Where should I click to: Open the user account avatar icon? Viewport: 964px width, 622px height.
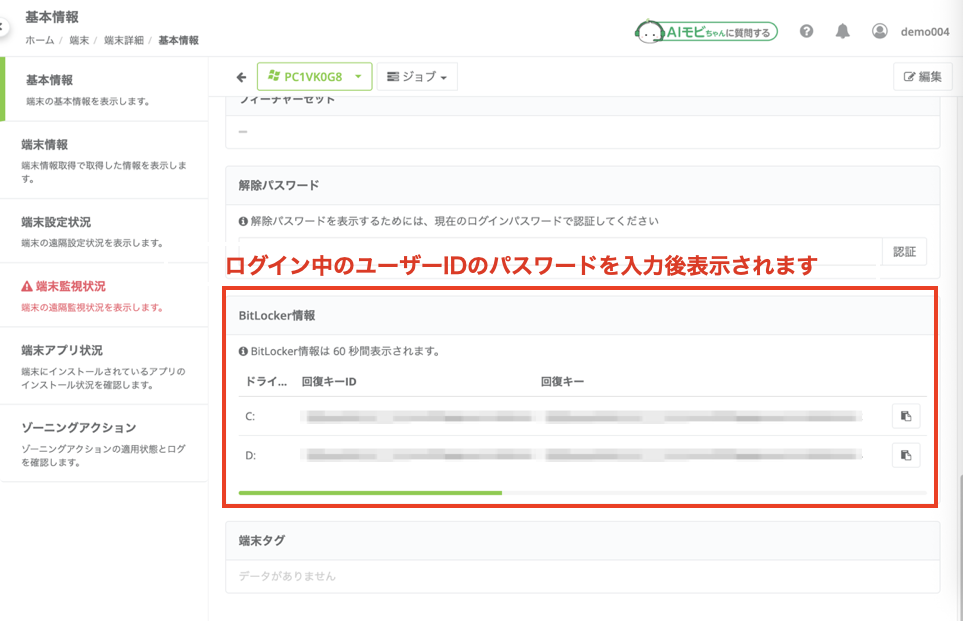tap(880, 31)
